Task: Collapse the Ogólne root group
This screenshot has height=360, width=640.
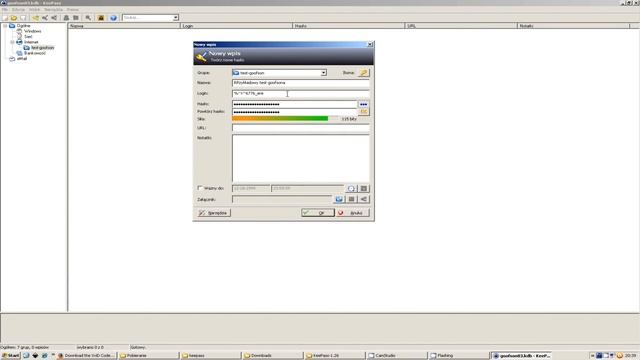Action: [x=5, y=26]
